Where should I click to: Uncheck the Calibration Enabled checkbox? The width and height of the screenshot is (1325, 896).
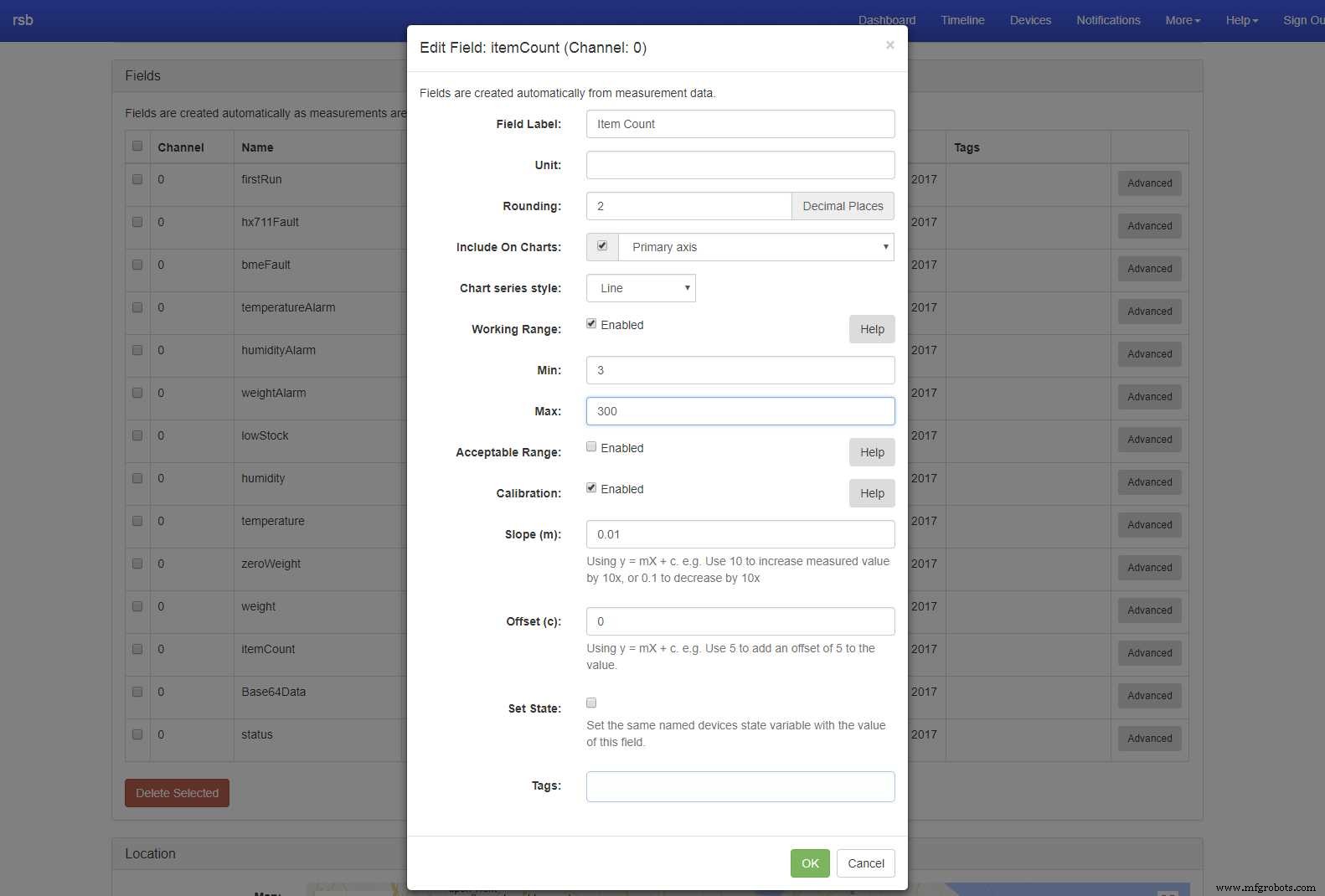pos(591,488)
